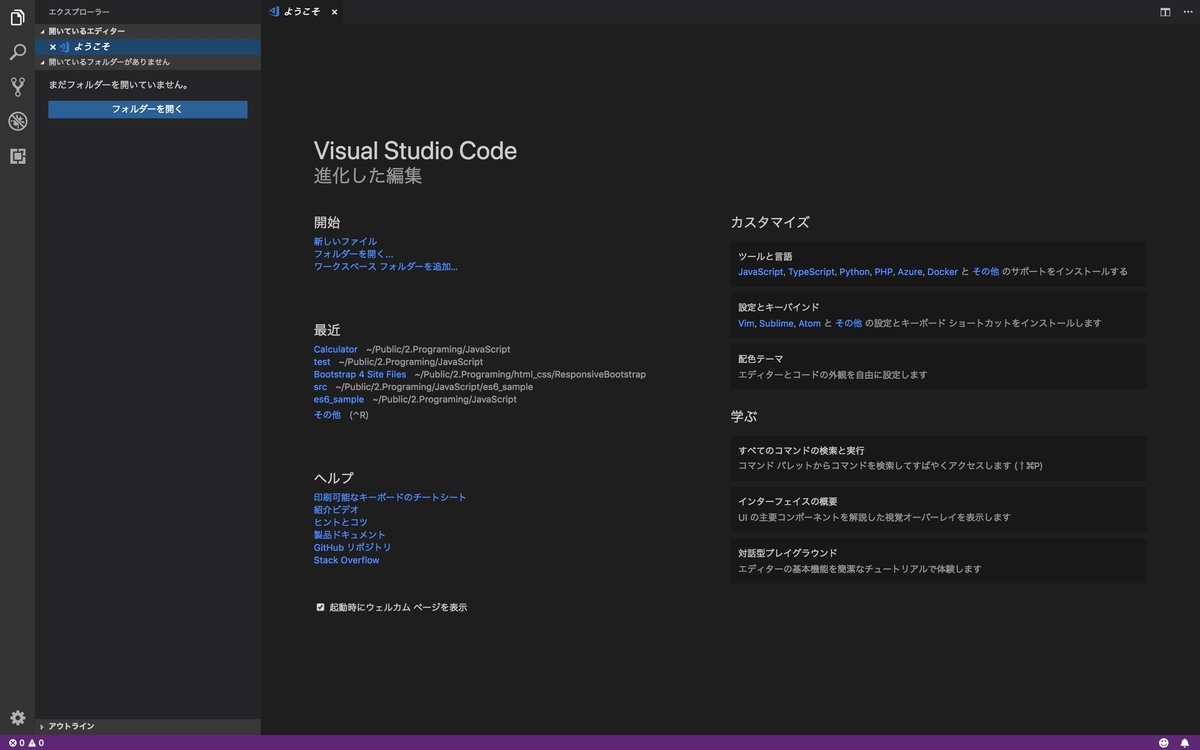This screenshot has width=1200, height=750.
Task: Open the Search view in the Activity Bar
Action: [x=17, y=51]
